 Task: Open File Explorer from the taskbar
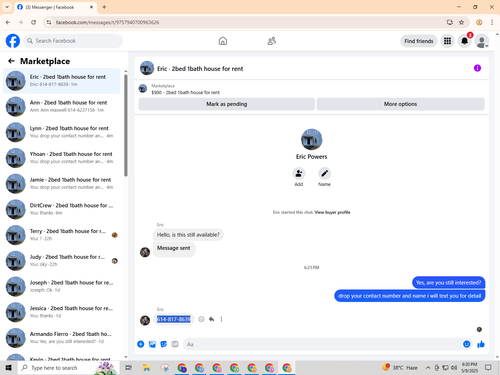click(146, 368)
